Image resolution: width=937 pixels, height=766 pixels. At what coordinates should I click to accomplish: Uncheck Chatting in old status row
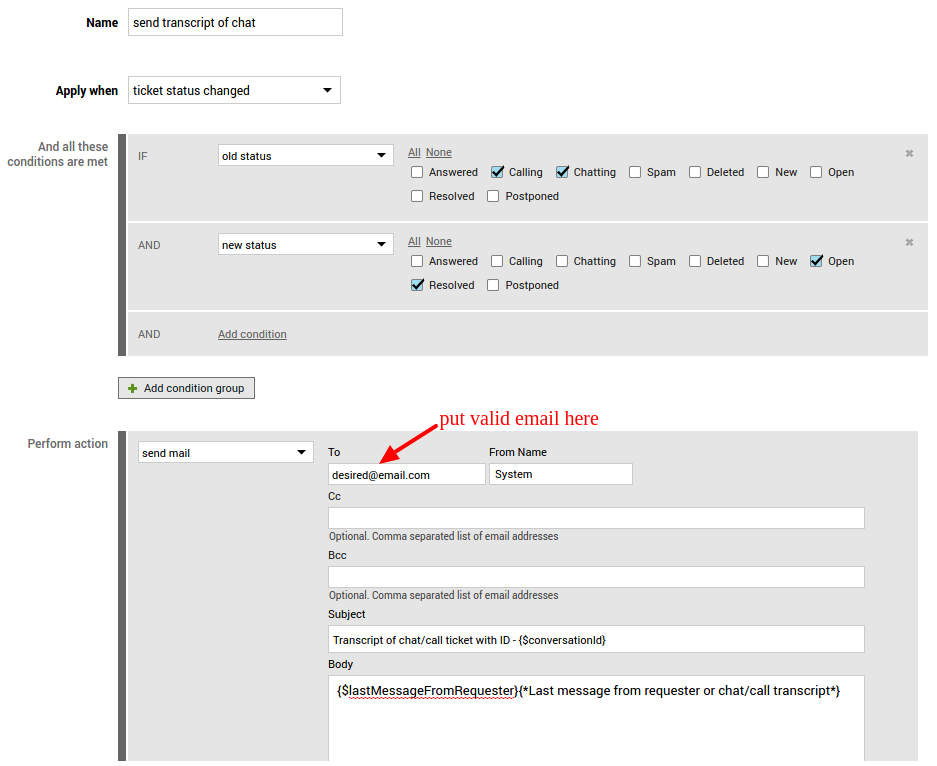coord(562,172)
